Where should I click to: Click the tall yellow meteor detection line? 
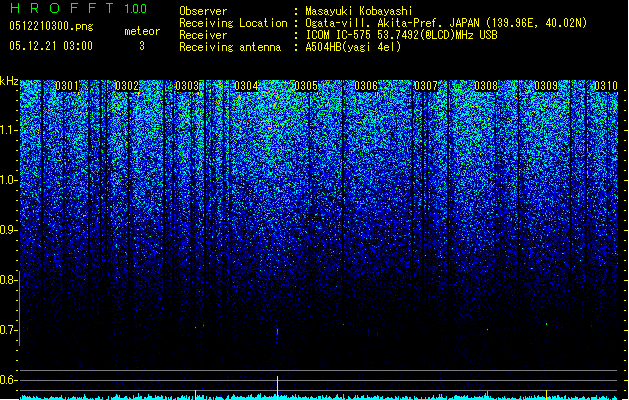(277, 386)
